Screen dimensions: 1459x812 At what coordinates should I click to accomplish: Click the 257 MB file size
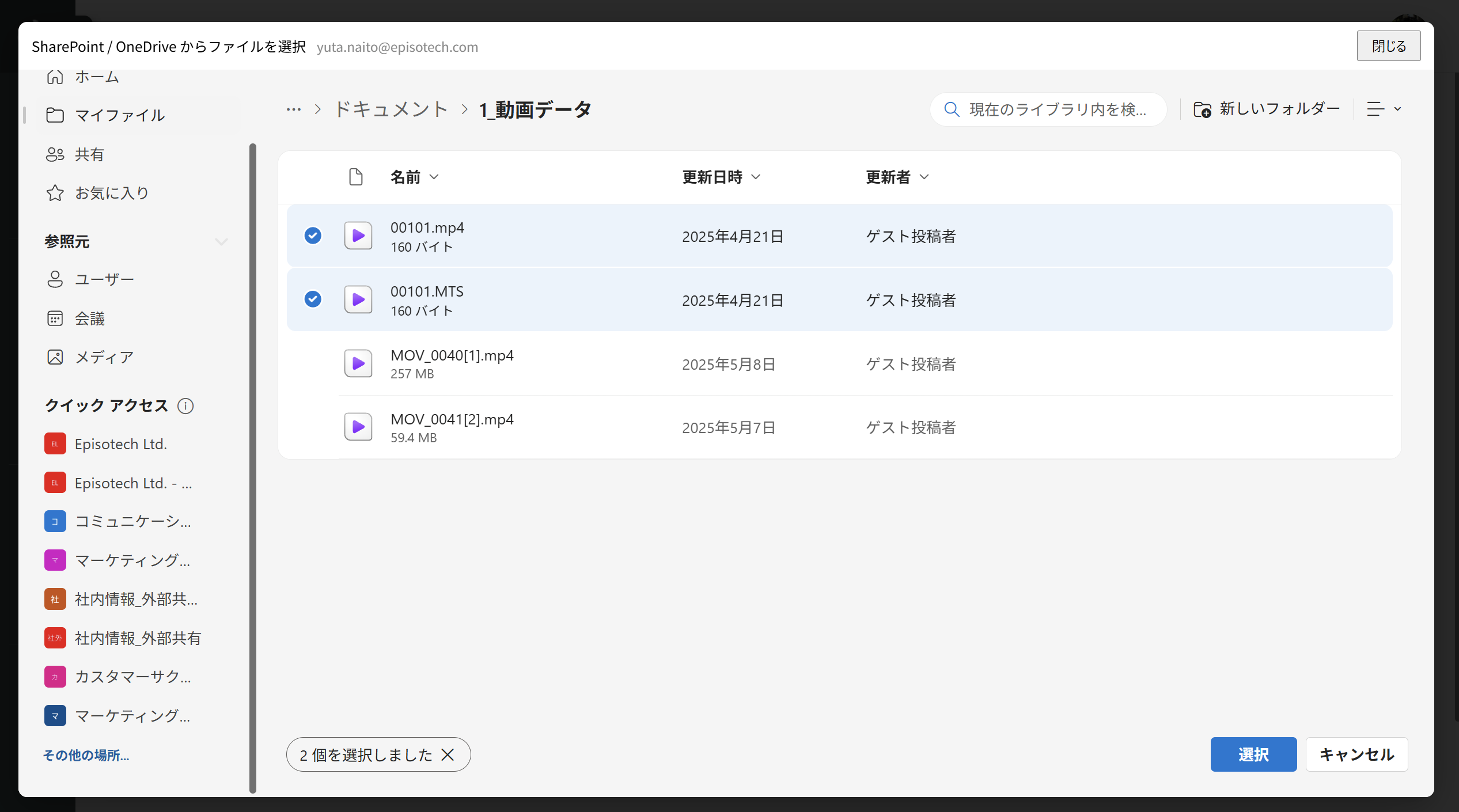(x=412, y=374)
